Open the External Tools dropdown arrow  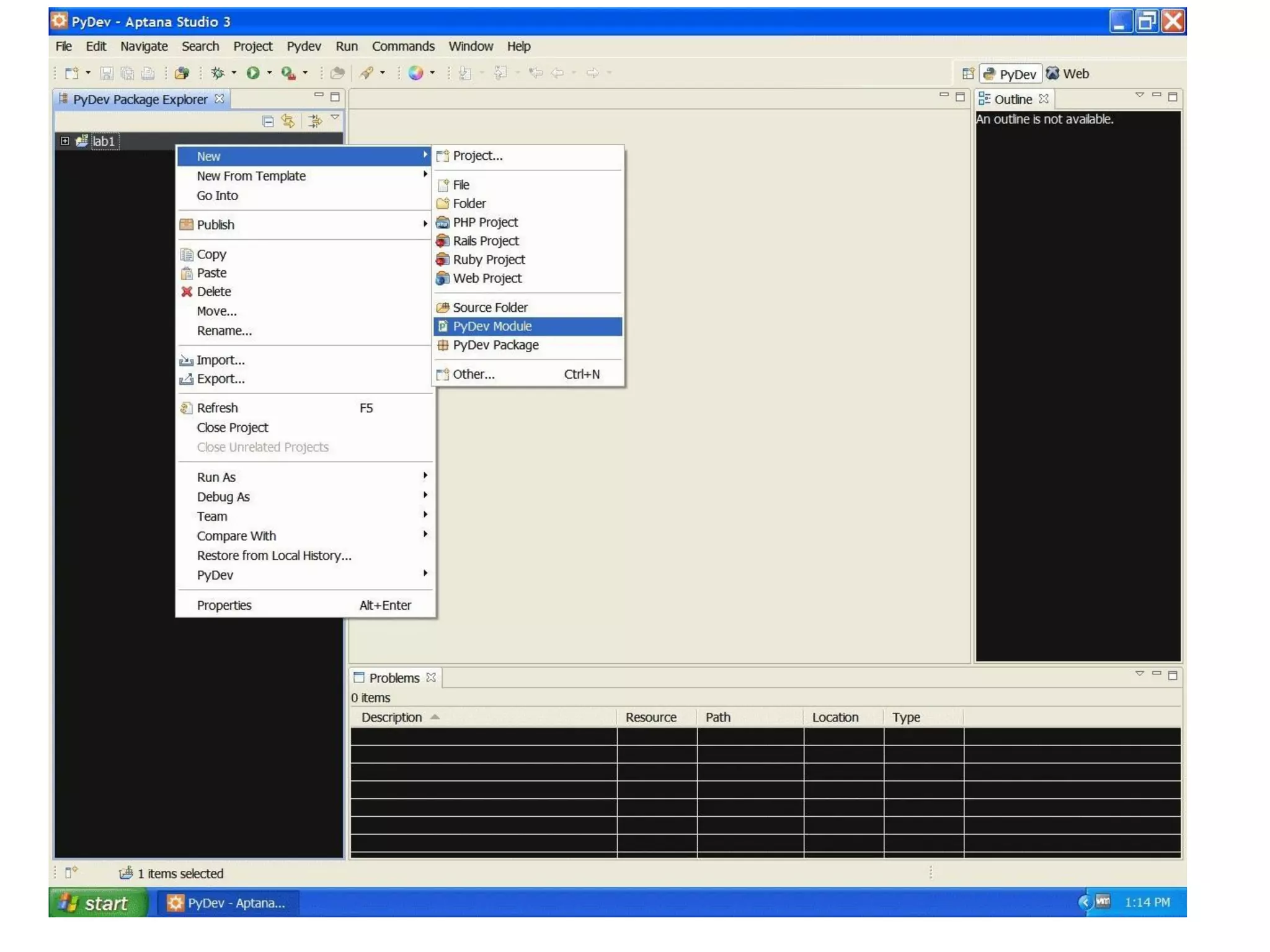pos(305,73)
